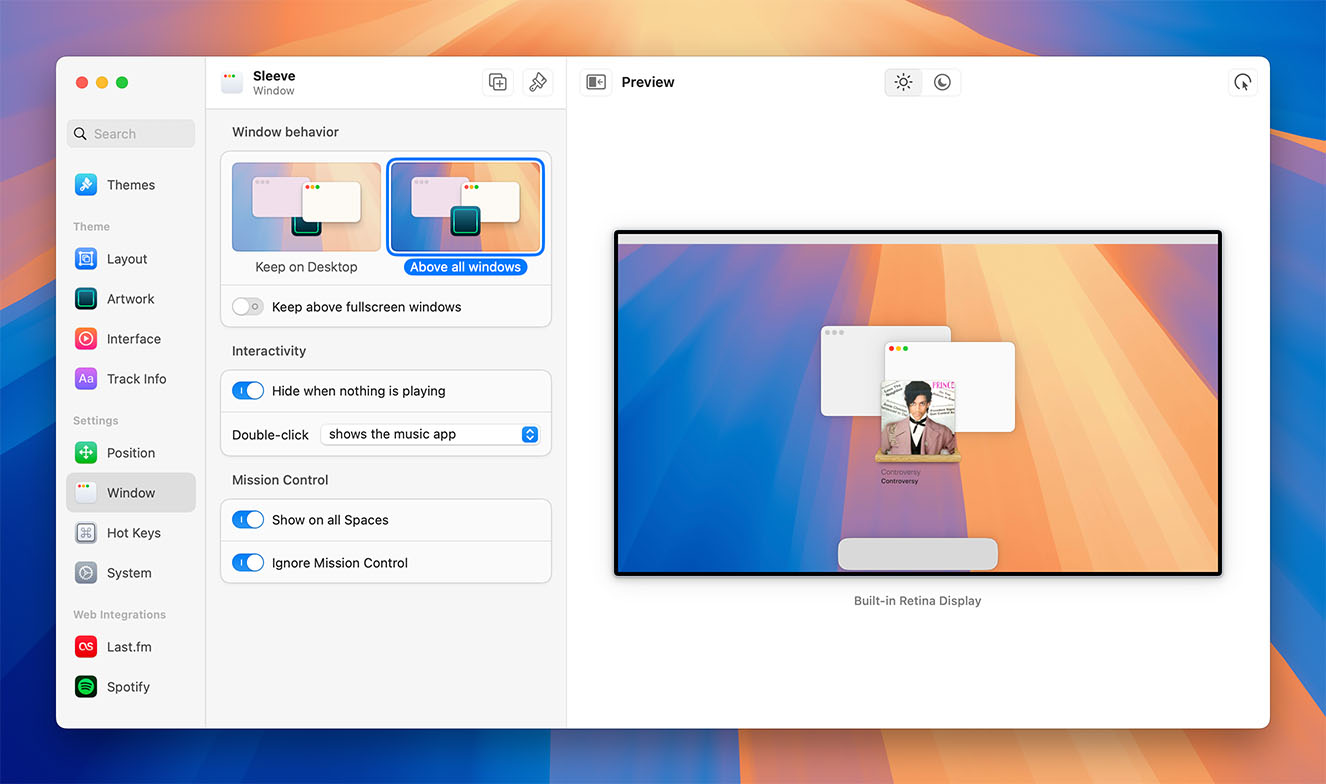1326x784 pixels.
Task: Open the Hot Keys settings
Action: (x=133, y=533)
